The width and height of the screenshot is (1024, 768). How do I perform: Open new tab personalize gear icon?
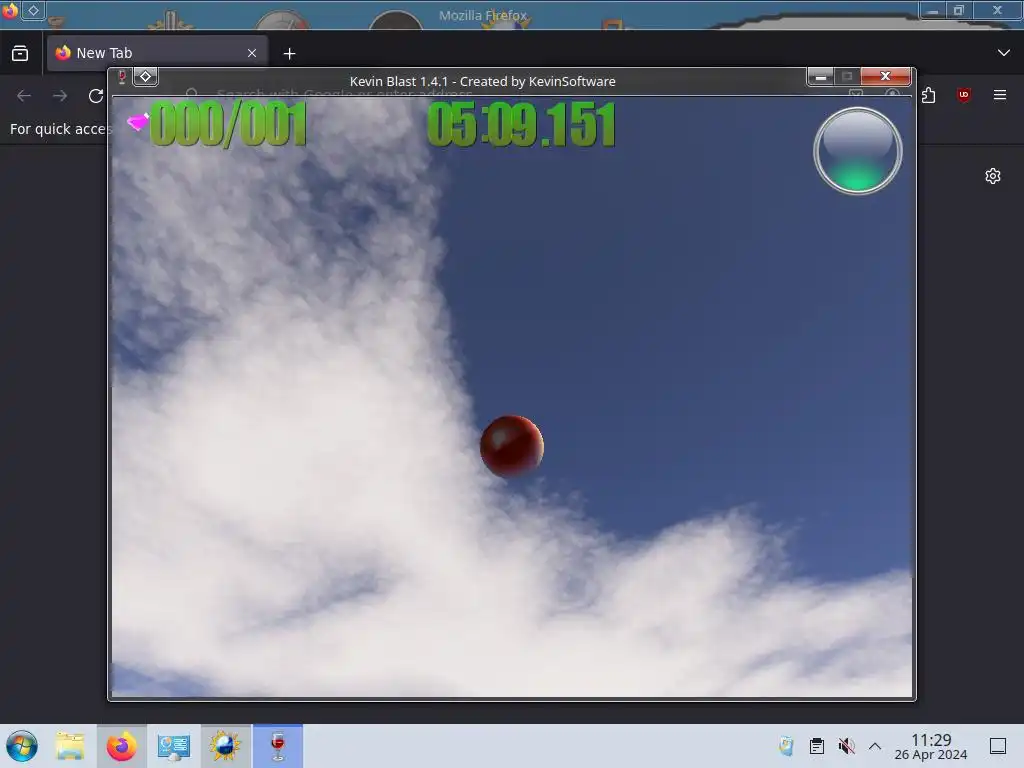[x=993, y=176]
